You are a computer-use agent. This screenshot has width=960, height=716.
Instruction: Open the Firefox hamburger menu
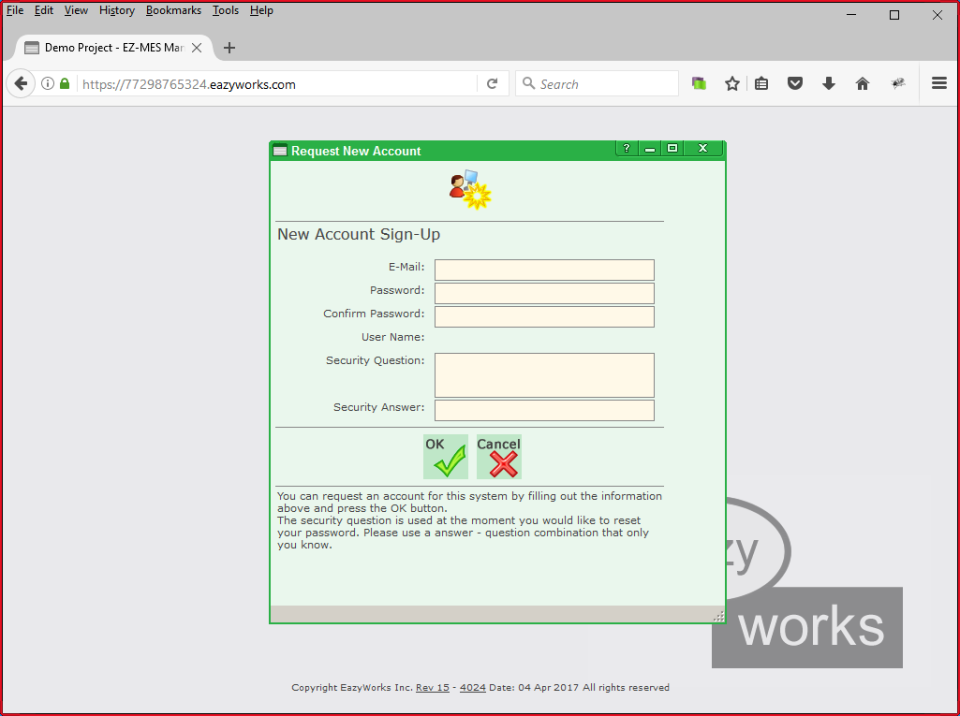(x=939, y=83)
